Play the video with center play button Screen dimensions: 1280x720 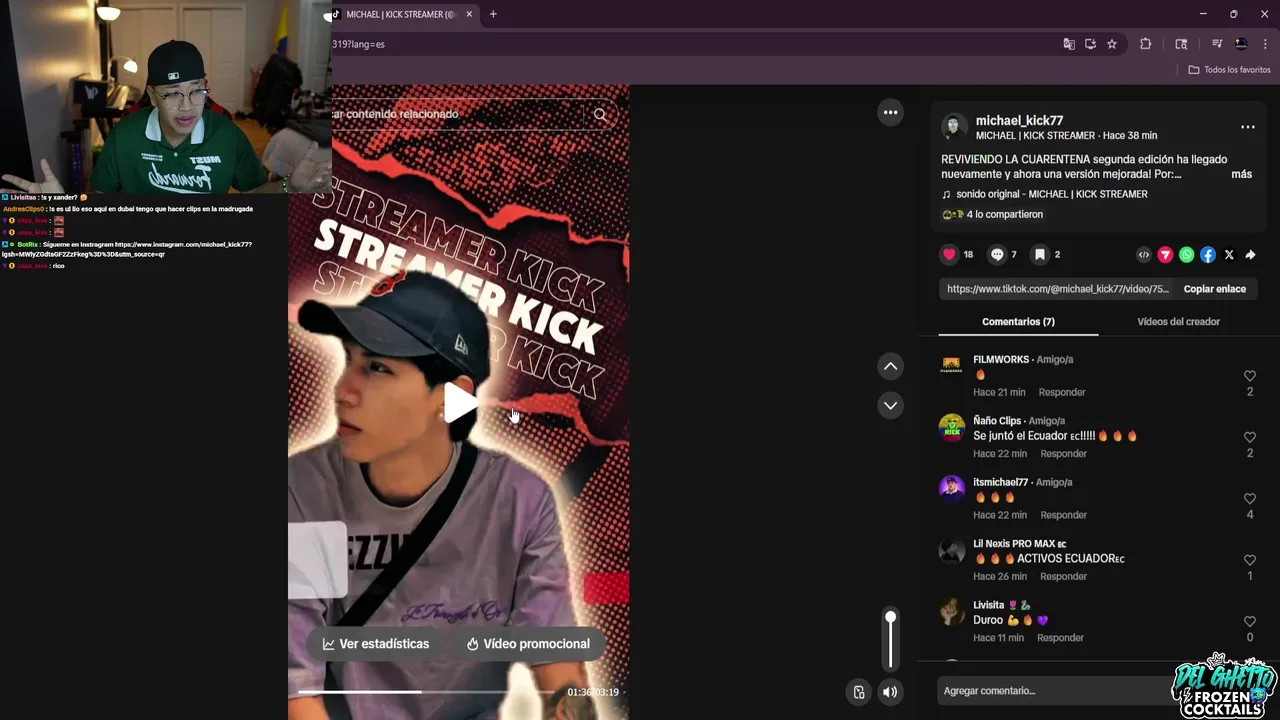click(x=461, y=402)
